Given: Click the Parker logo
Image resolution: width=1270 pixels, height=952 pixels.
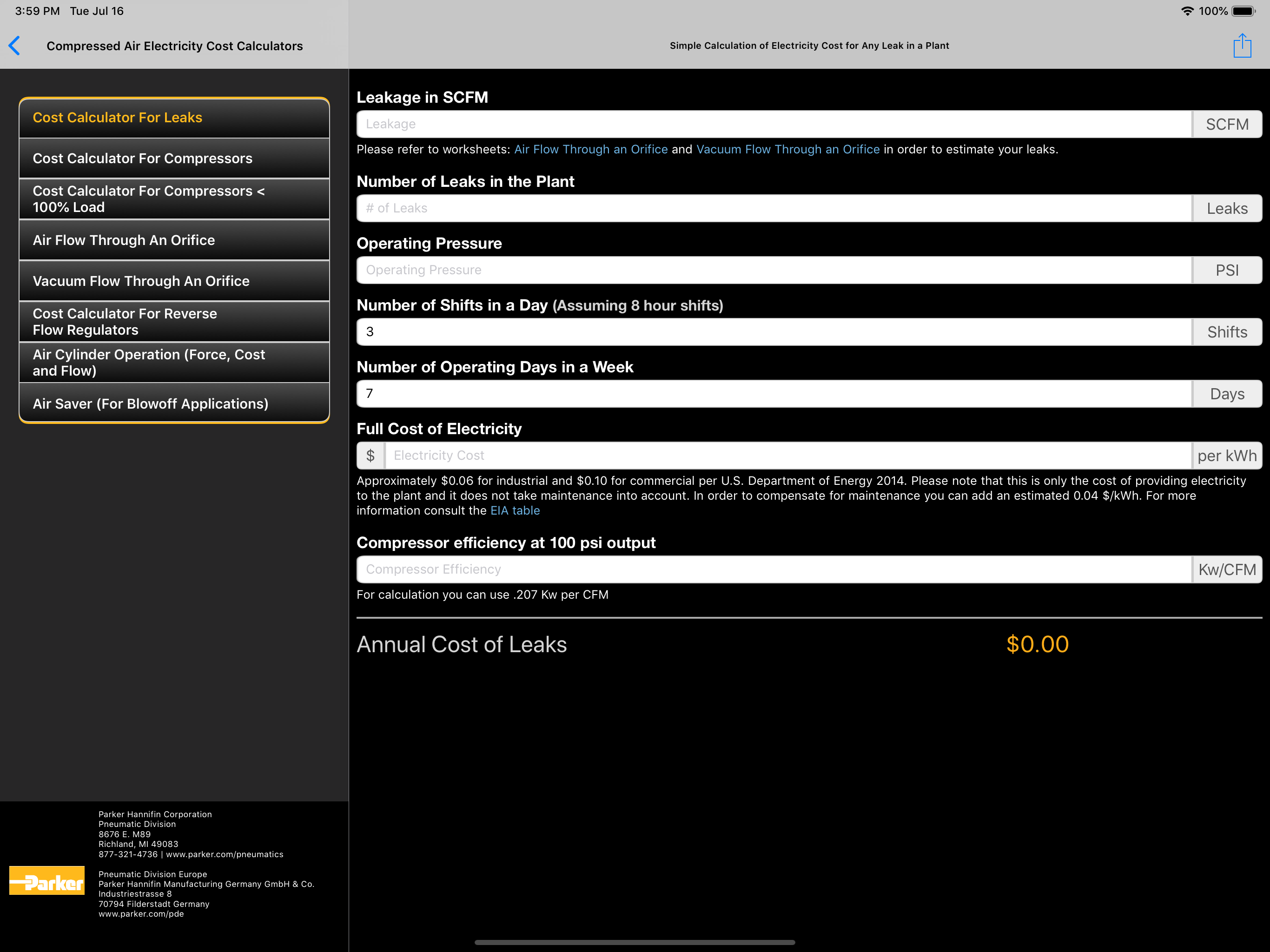Looking at the screenshot, I should coord(46,880).
